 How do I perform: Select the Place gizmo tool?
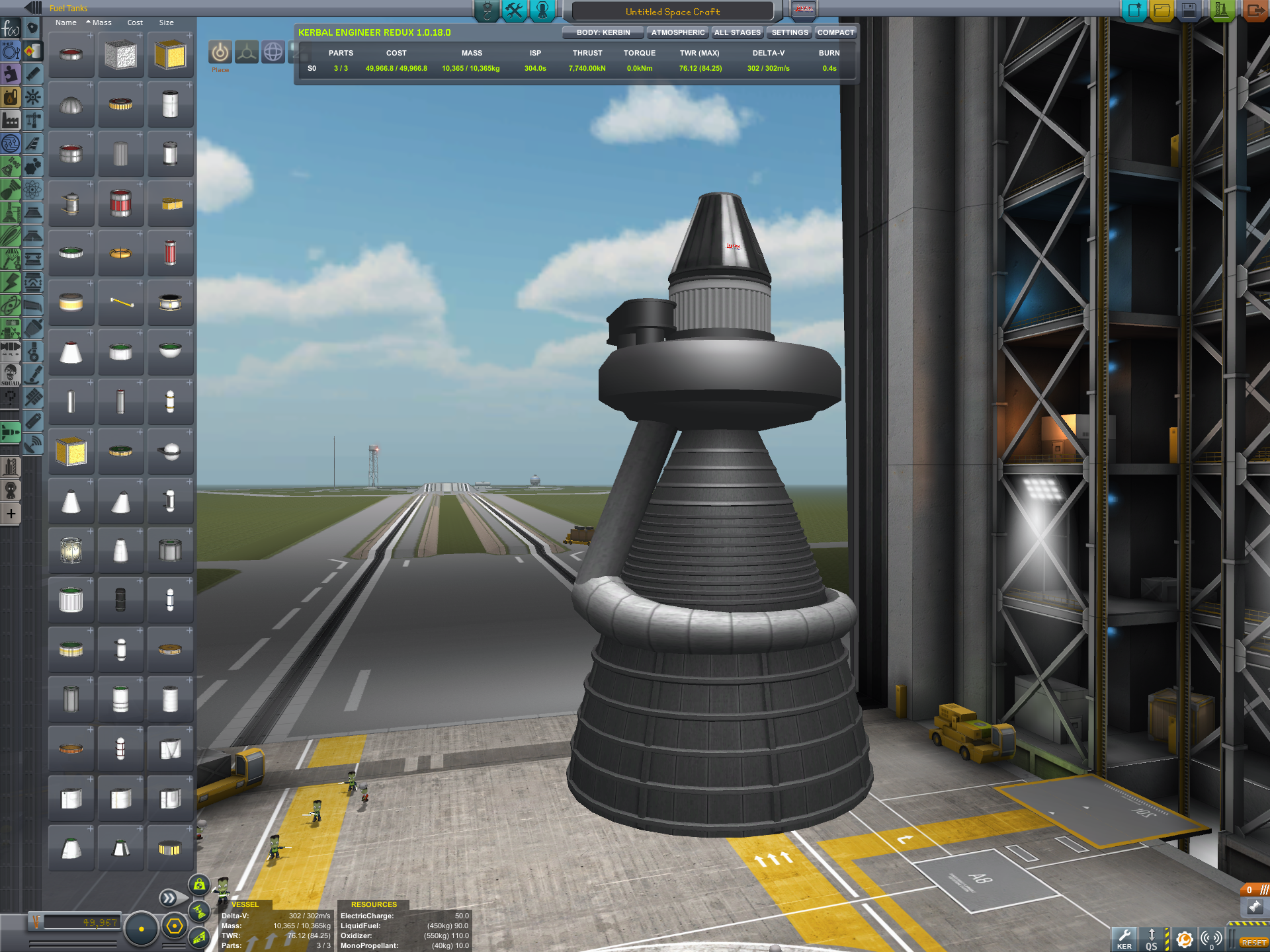220,52
